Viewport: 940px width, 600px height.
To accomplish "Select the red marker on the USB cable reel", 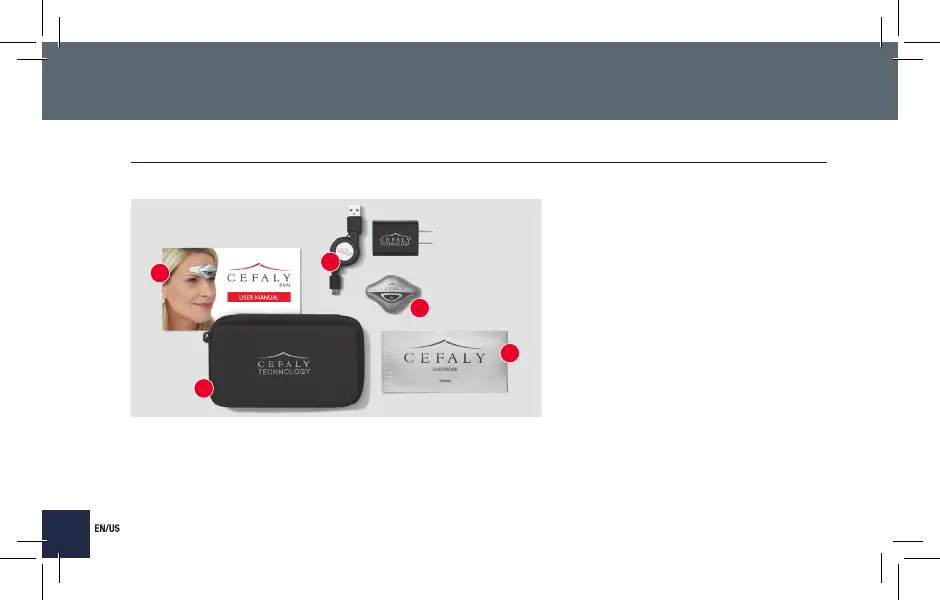I will coord(330,262).
